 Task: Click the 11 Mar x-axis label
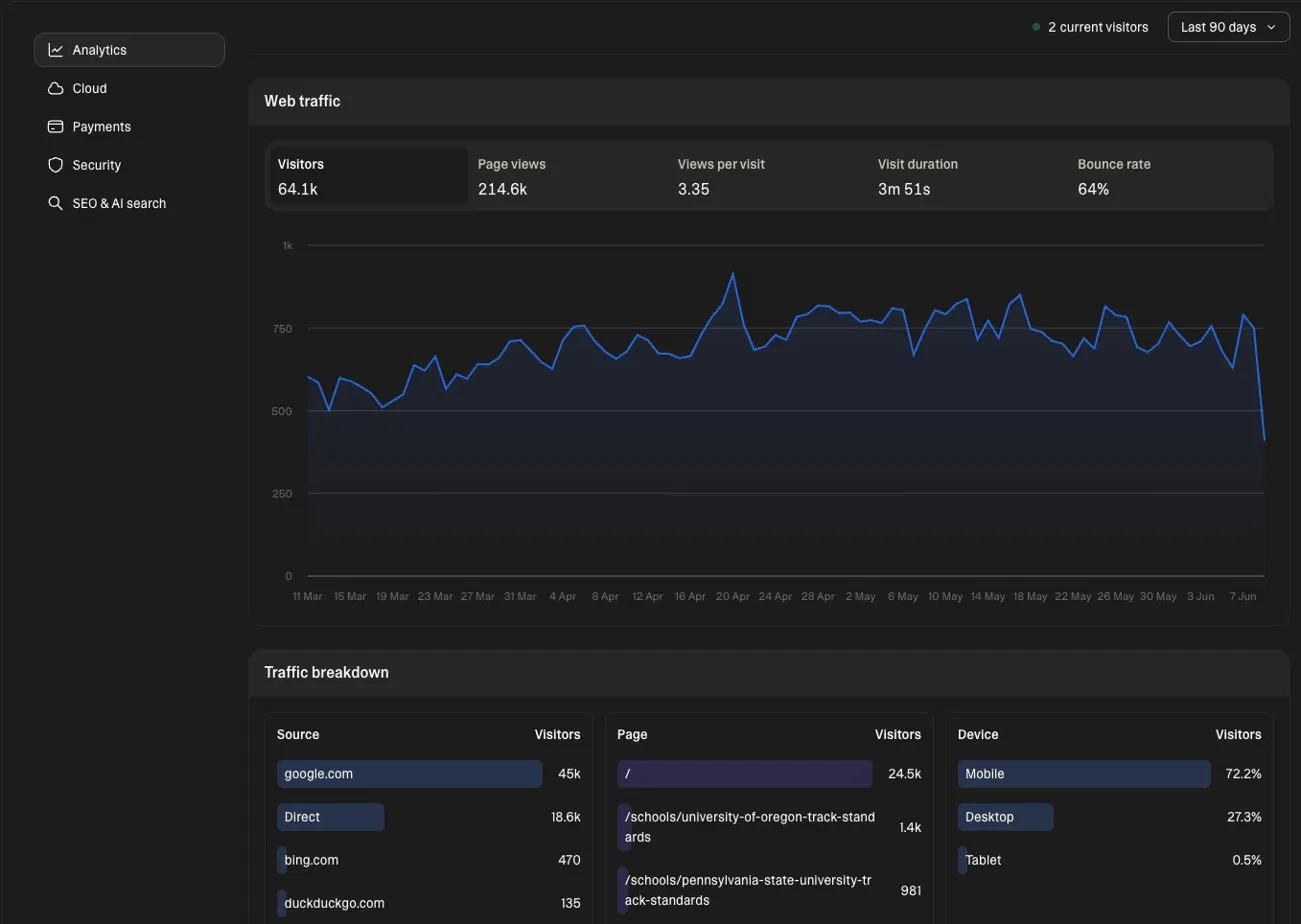point(307,596)
